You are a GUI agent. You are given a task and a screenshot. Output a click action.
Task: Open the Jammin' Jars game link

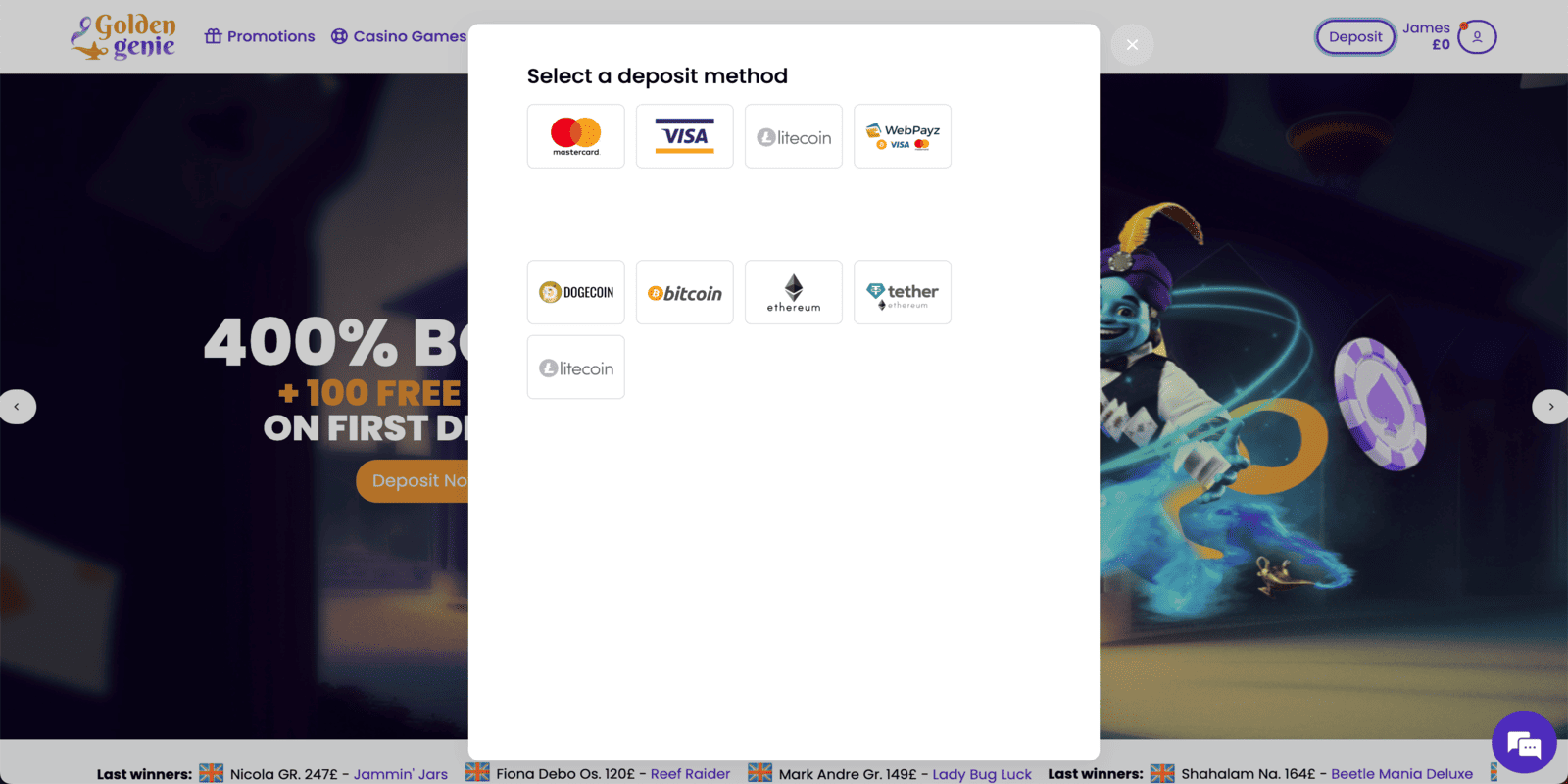[x=400, y=774]
